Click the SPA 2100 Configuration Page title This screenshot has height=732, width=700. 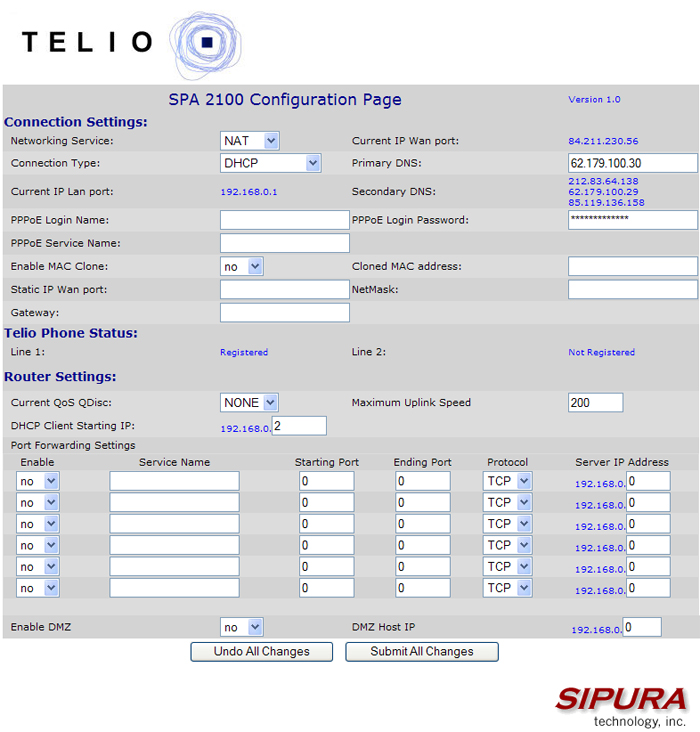[285, 99]
